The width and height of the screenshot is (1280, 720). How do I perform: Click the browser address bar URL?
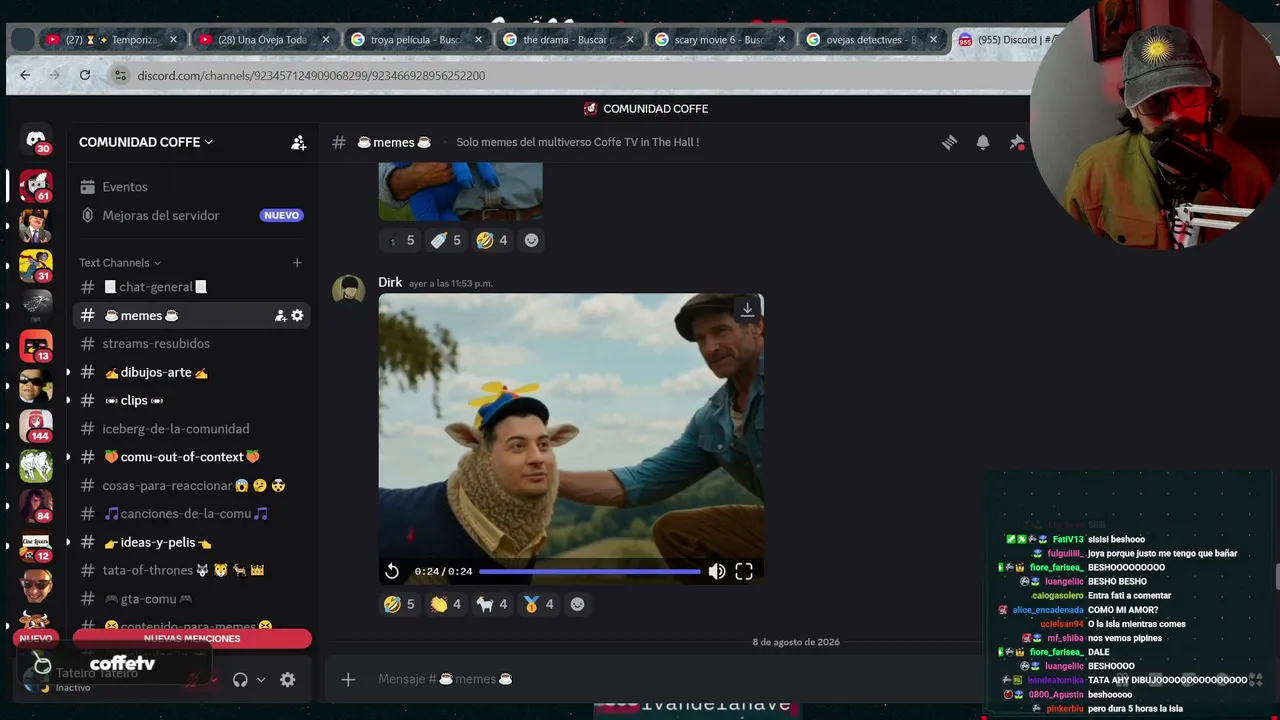(x=312, y=76)
